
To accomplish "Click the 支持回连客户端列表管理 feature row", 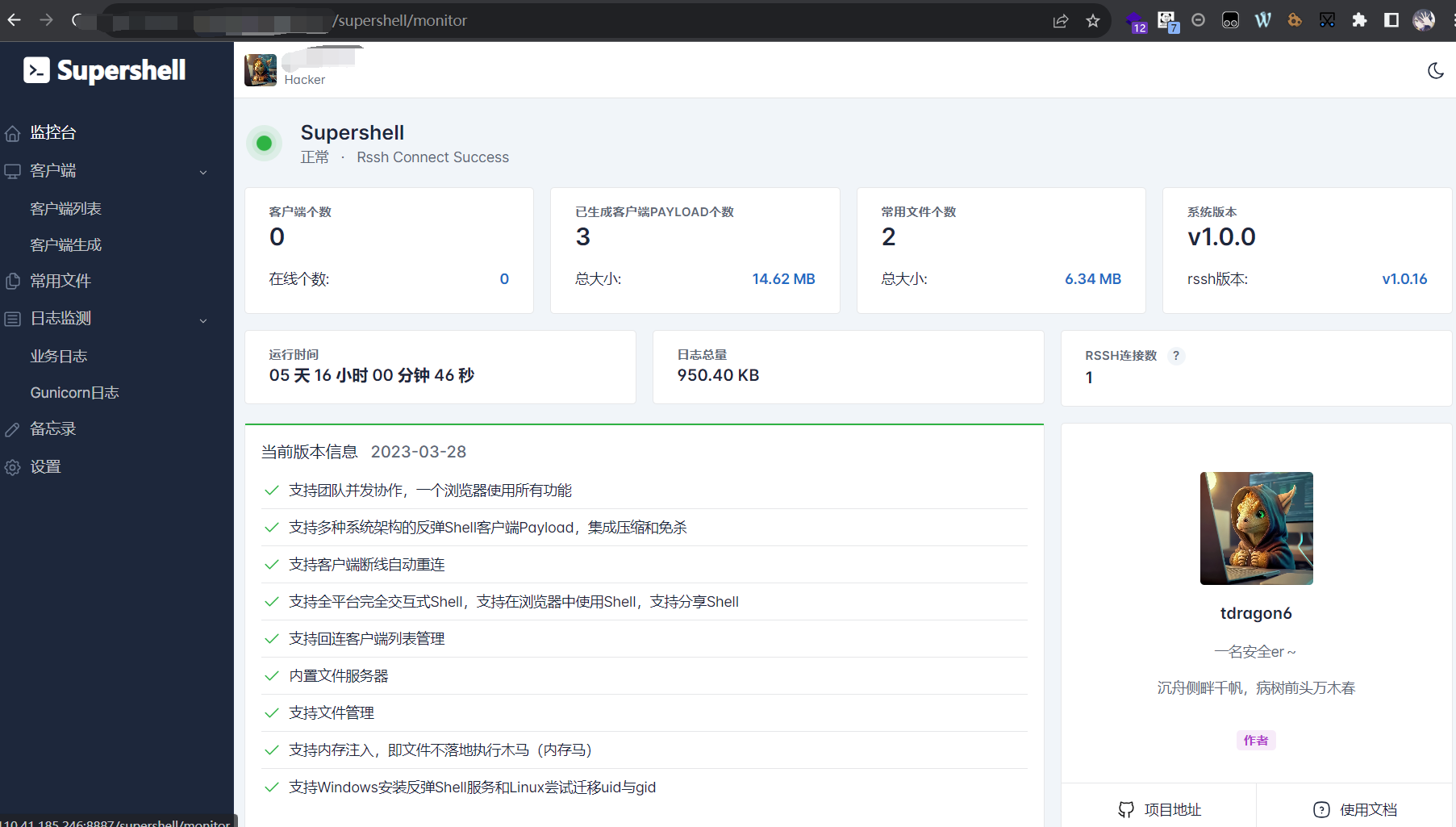I will (645, 639).
